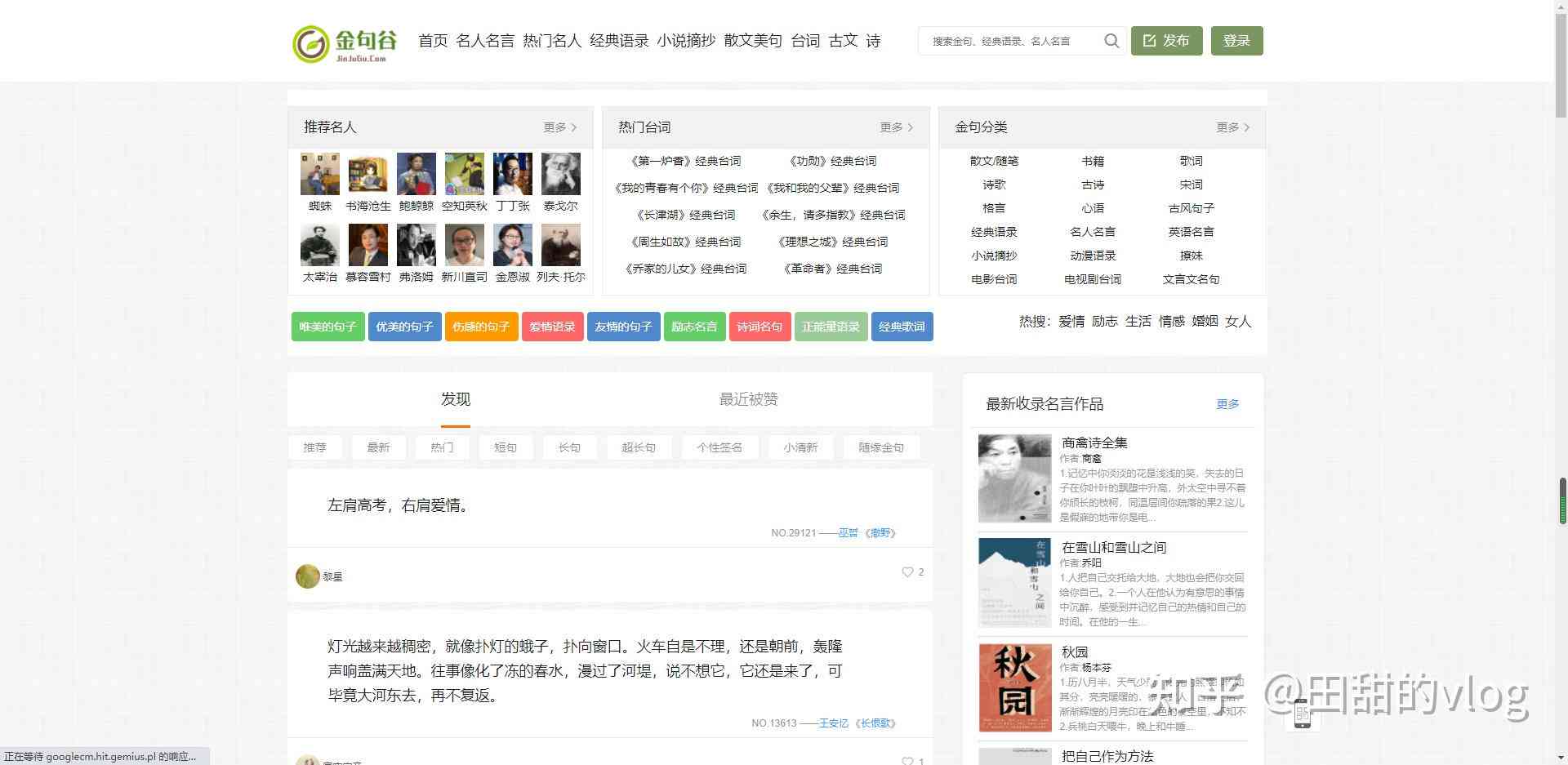Select the 个性签名 filter

pyautogui.click(x=719, y=447)
